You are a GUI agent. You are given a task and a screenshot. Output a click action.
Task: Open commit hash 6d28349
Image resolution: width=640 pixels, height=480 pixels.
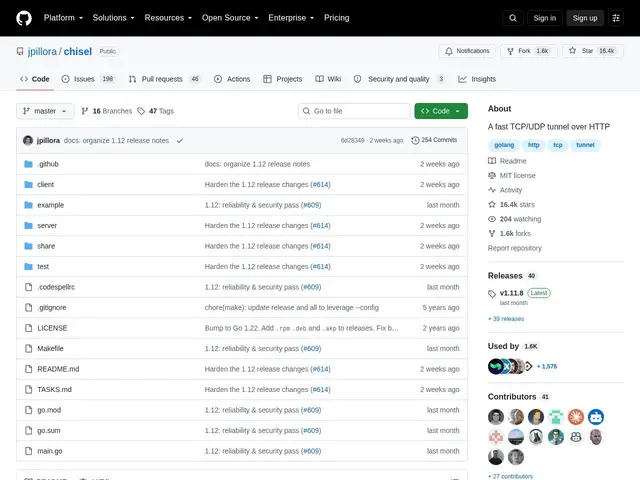352,140
